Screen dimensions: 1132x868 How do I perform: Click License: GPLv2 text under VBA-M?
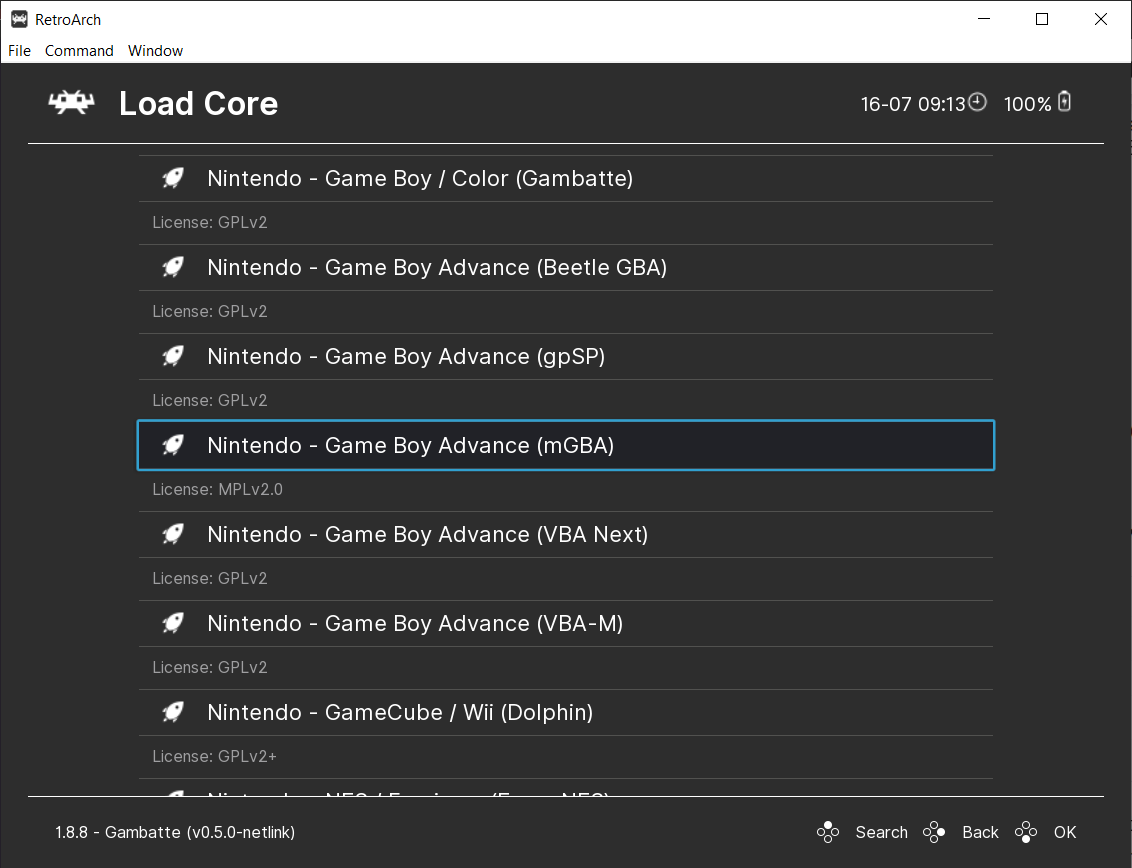(x=209, y=667)
